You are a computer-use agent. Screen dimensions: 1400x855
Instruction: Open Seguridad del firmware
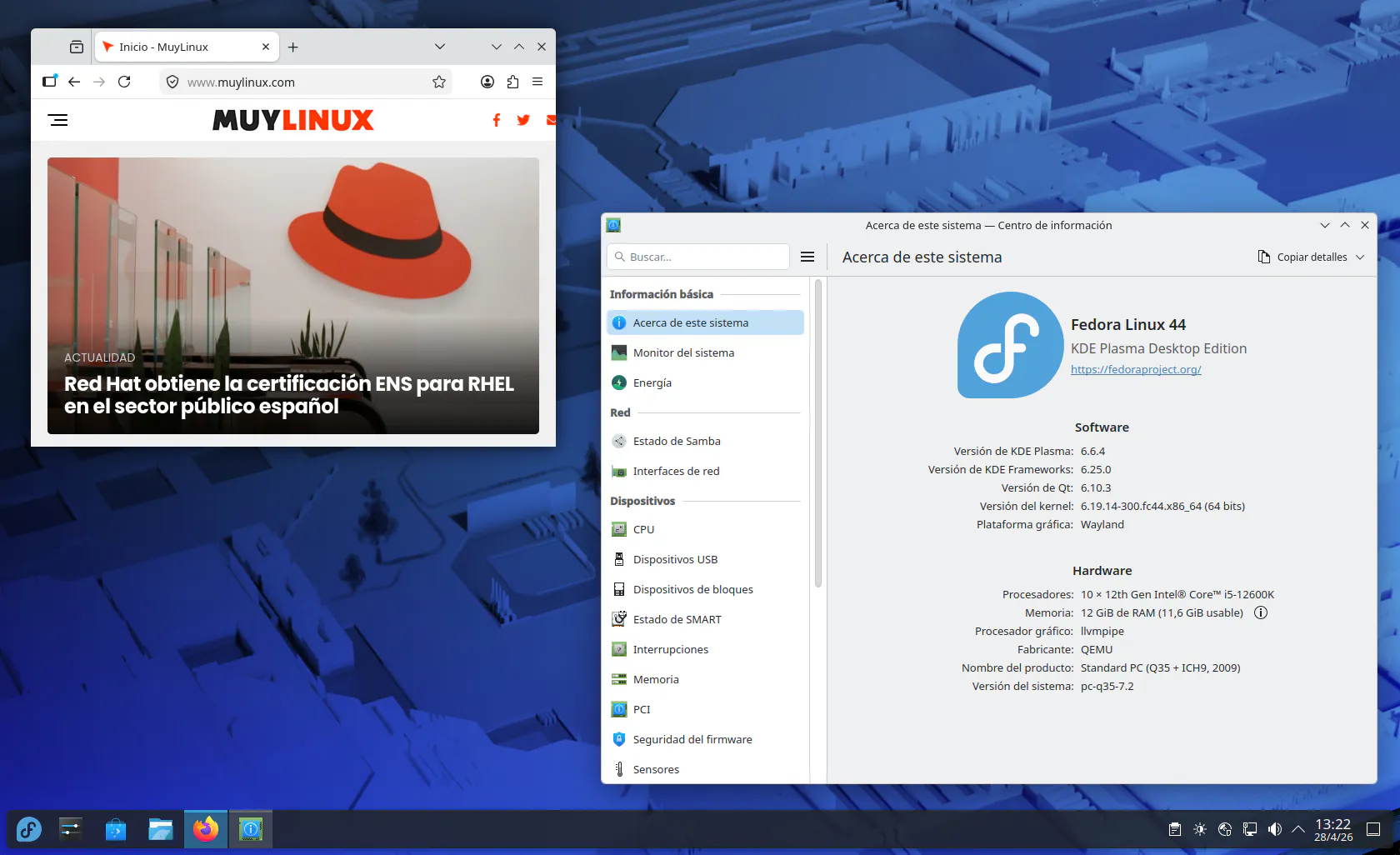(692, 739)
